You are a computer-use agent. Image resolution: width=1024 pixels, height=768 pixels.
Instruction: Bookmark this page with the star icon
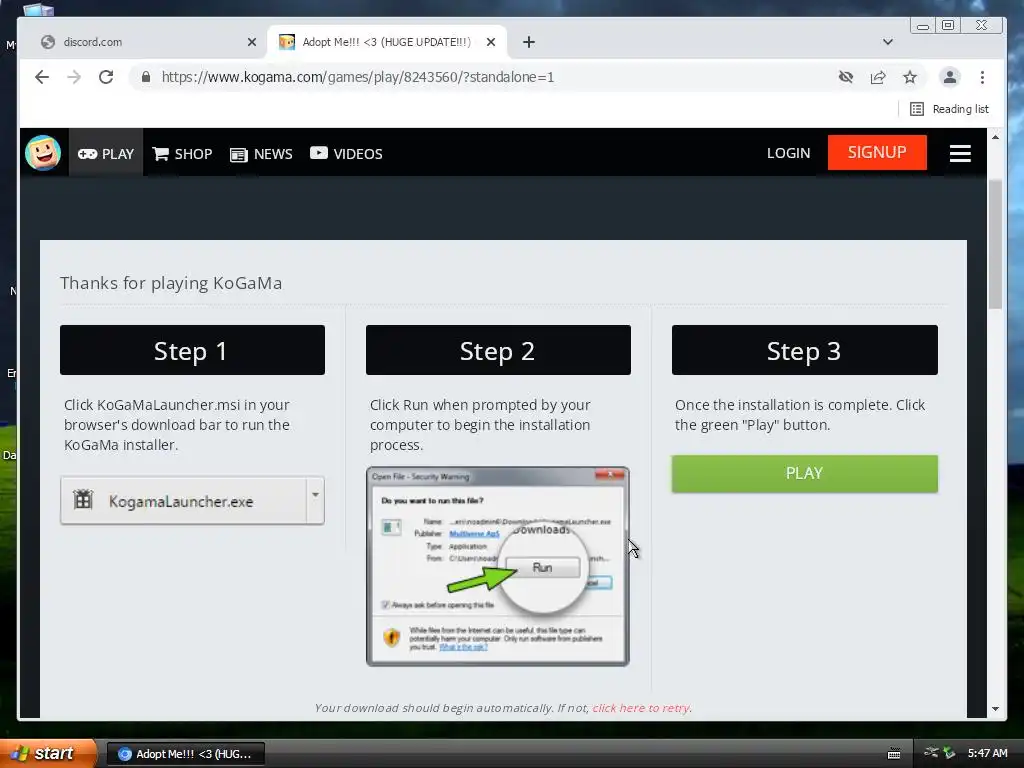(910, 77)
